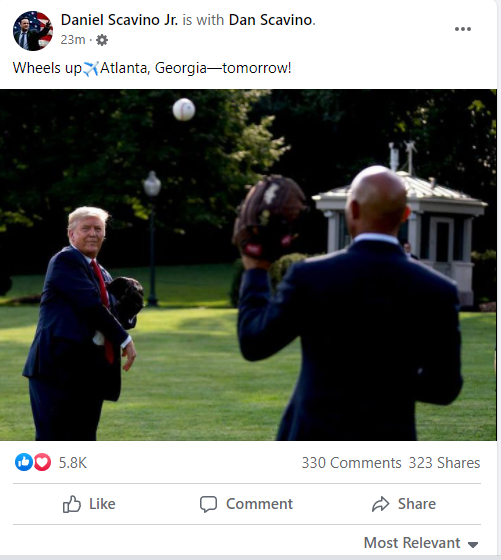Open the baseball photo in viewer
The width and height of the screenshot is (501, 560).
[x=248, y=265]
